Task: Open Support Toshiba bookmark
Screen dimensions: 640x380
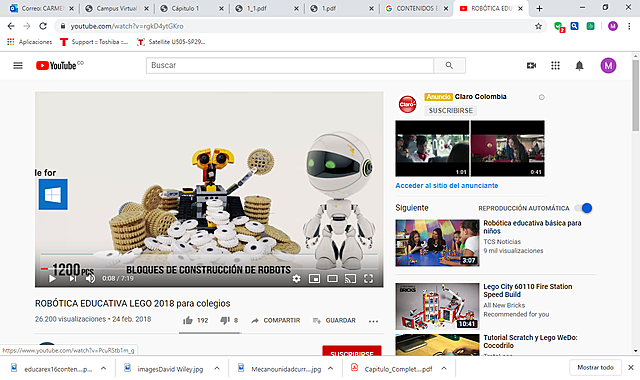Action: [x=94, y=42]
